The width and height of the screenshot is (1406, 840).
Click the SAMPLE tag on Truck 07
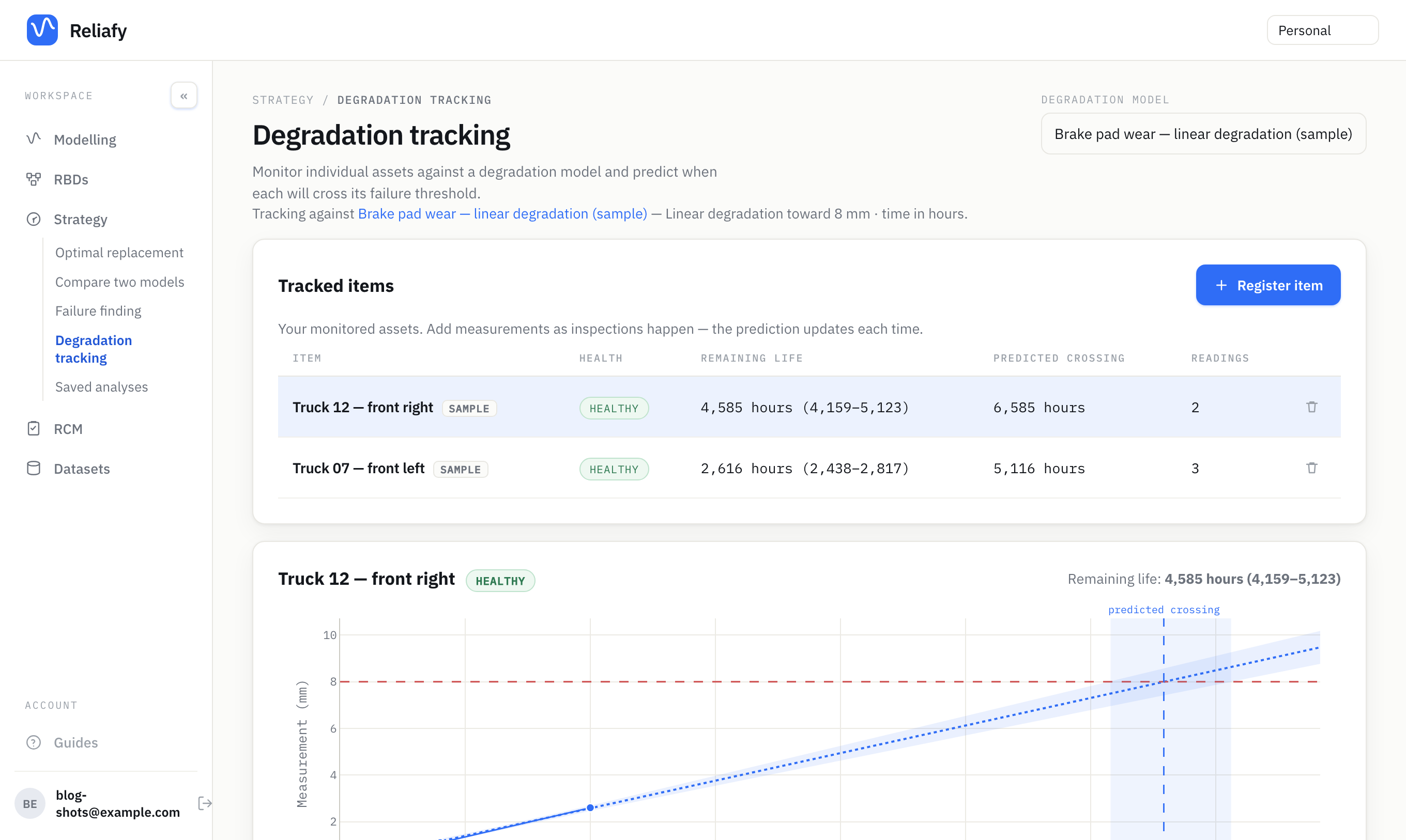(461, 469)
